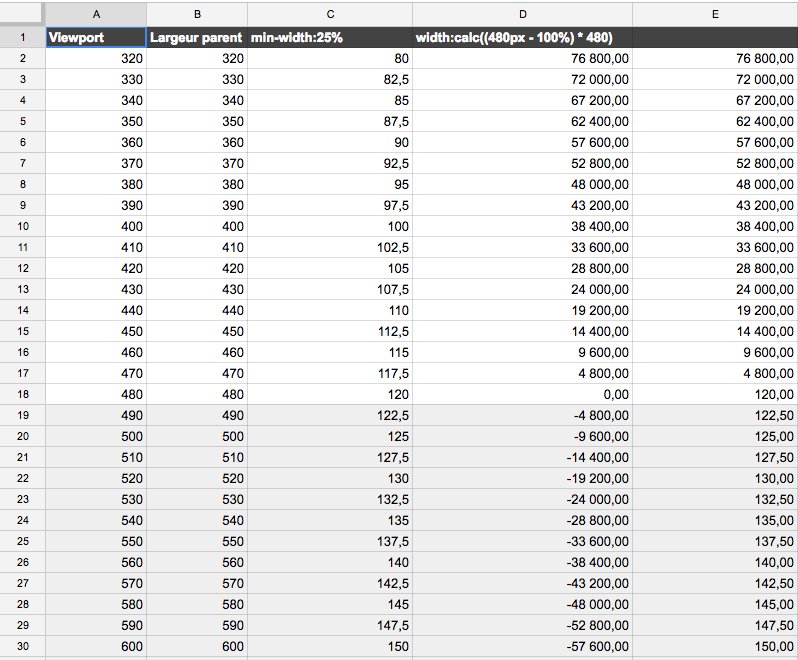Screen dimensions: 798x660
Task: Select row 30 via its row number
Action: (x=22, y=646)
